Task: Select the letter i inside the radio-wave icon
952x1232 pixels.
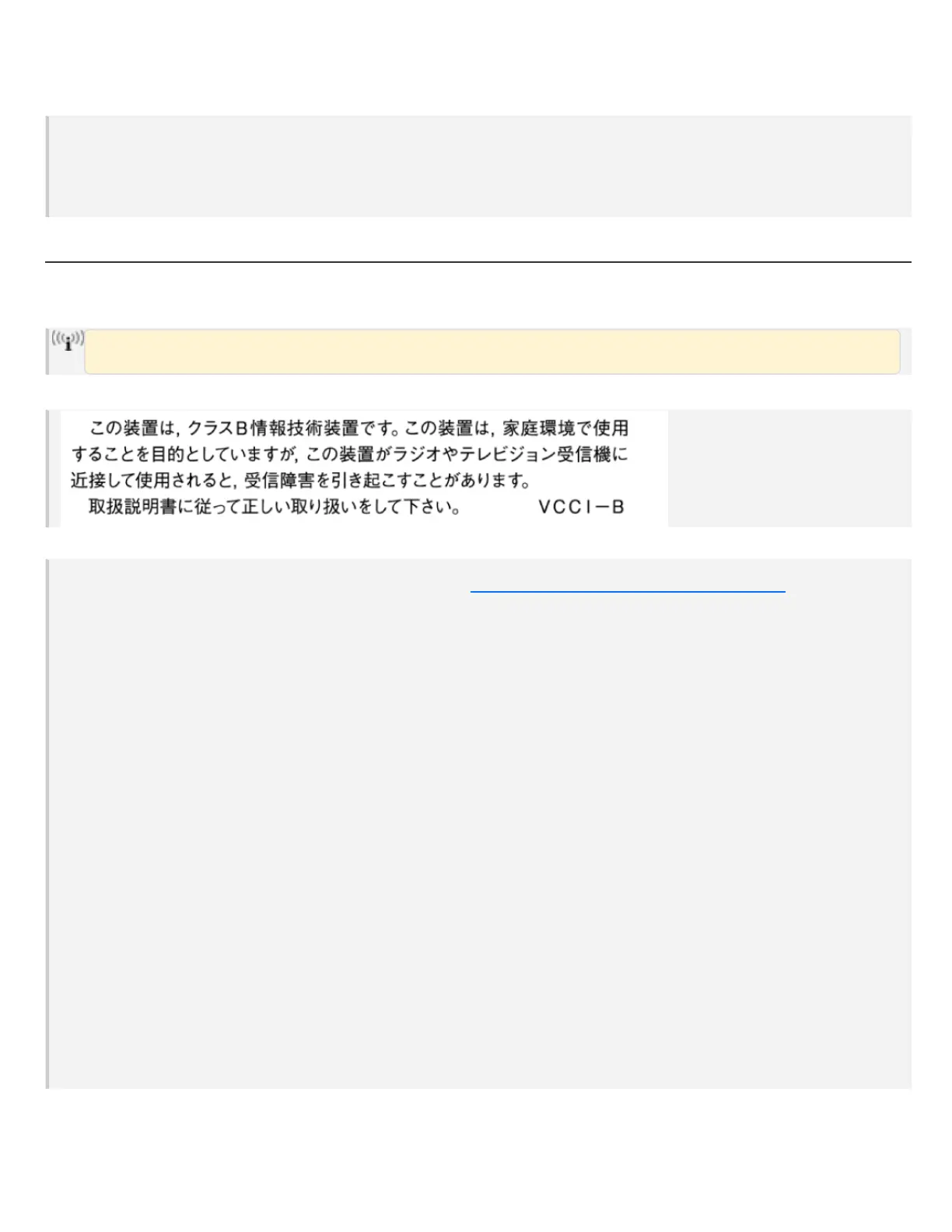Action: click(x=68, y=344)
